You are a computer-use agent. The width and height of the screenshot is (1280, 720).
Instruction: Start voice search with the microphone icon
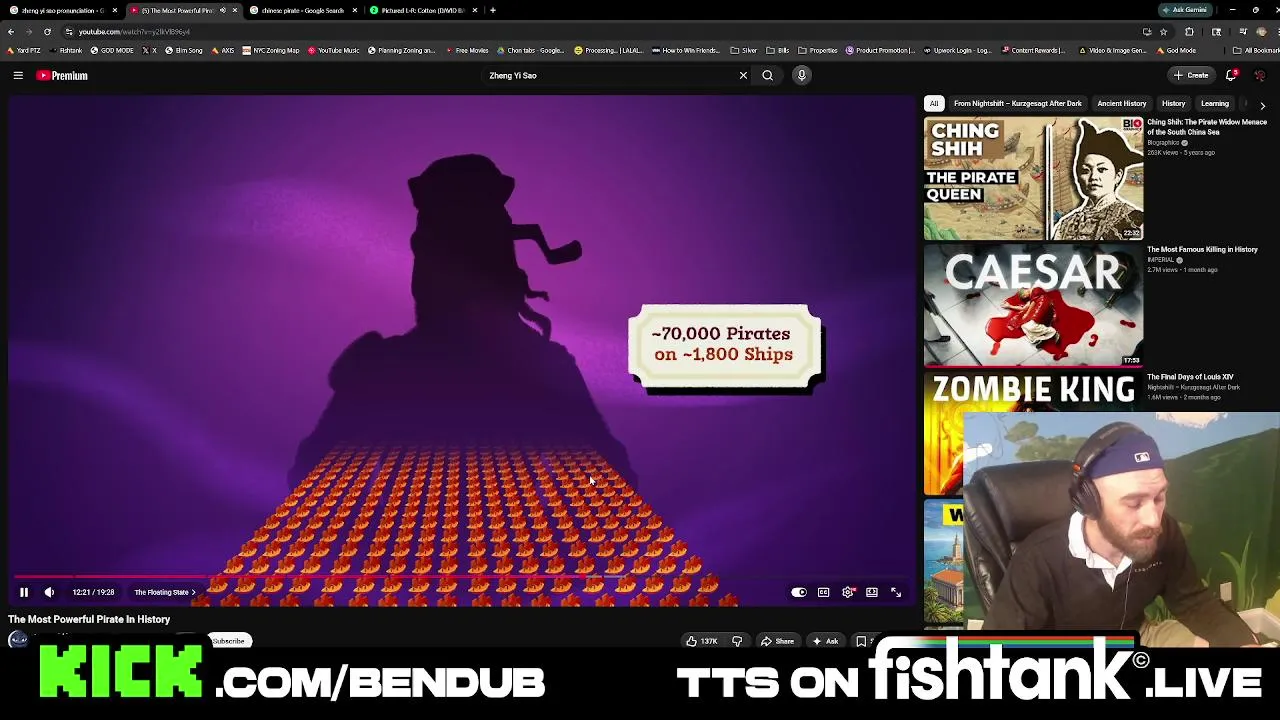click(801, 75)
